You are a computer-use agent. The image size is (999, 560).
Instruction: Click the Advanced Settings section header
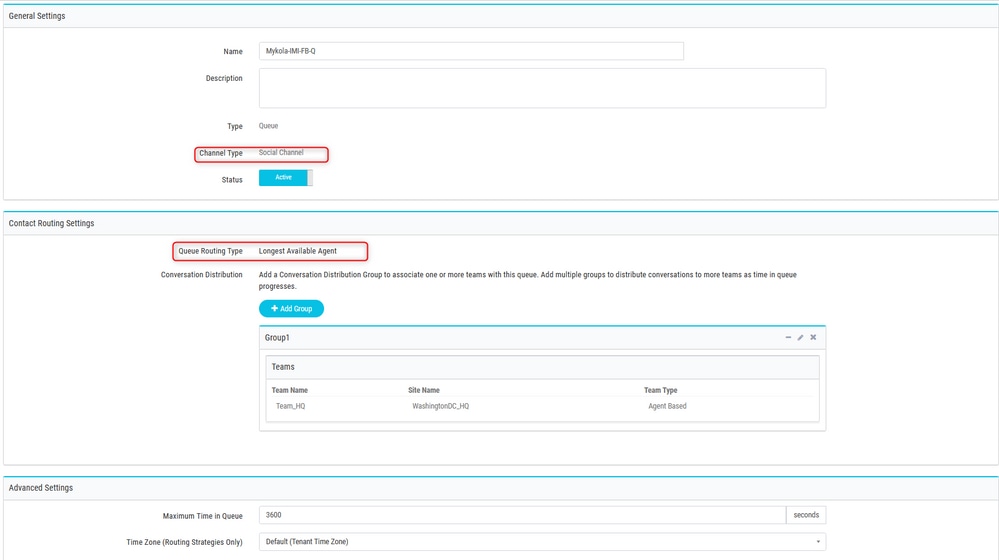coord(41,487)
